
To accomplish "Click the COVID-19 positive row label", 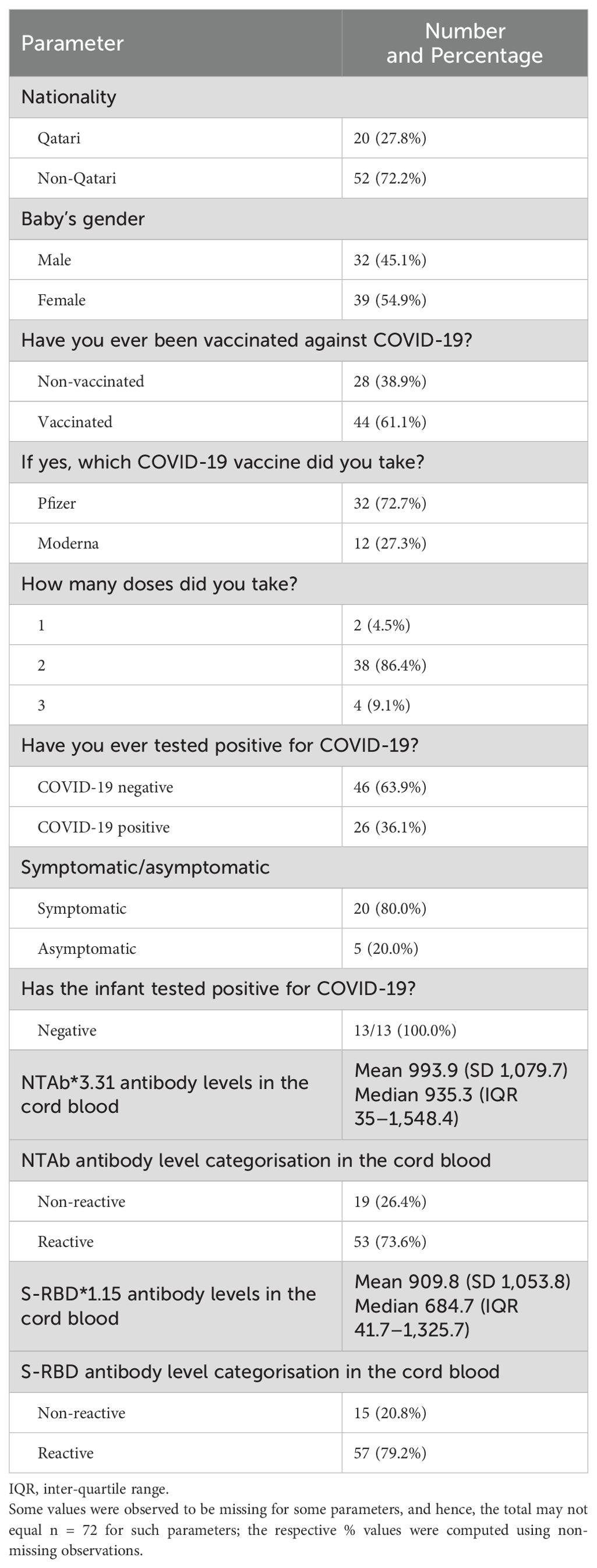I will [x=104, y=827].
